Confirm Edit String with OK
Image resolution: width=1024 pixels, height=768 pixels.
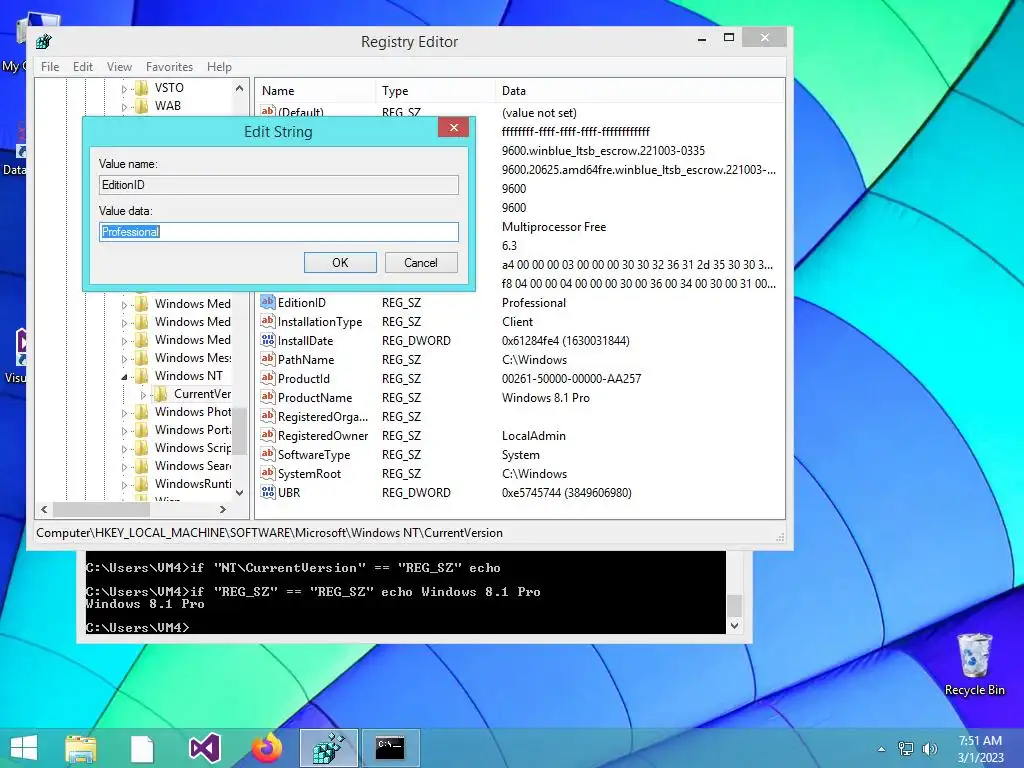tap(340, 263)
